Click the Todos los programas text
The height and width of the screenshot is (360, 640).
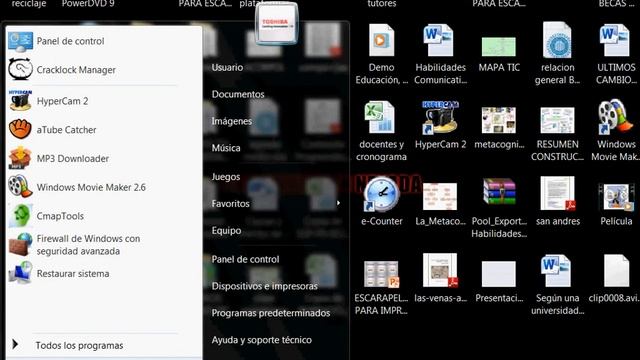click(79, 345)
